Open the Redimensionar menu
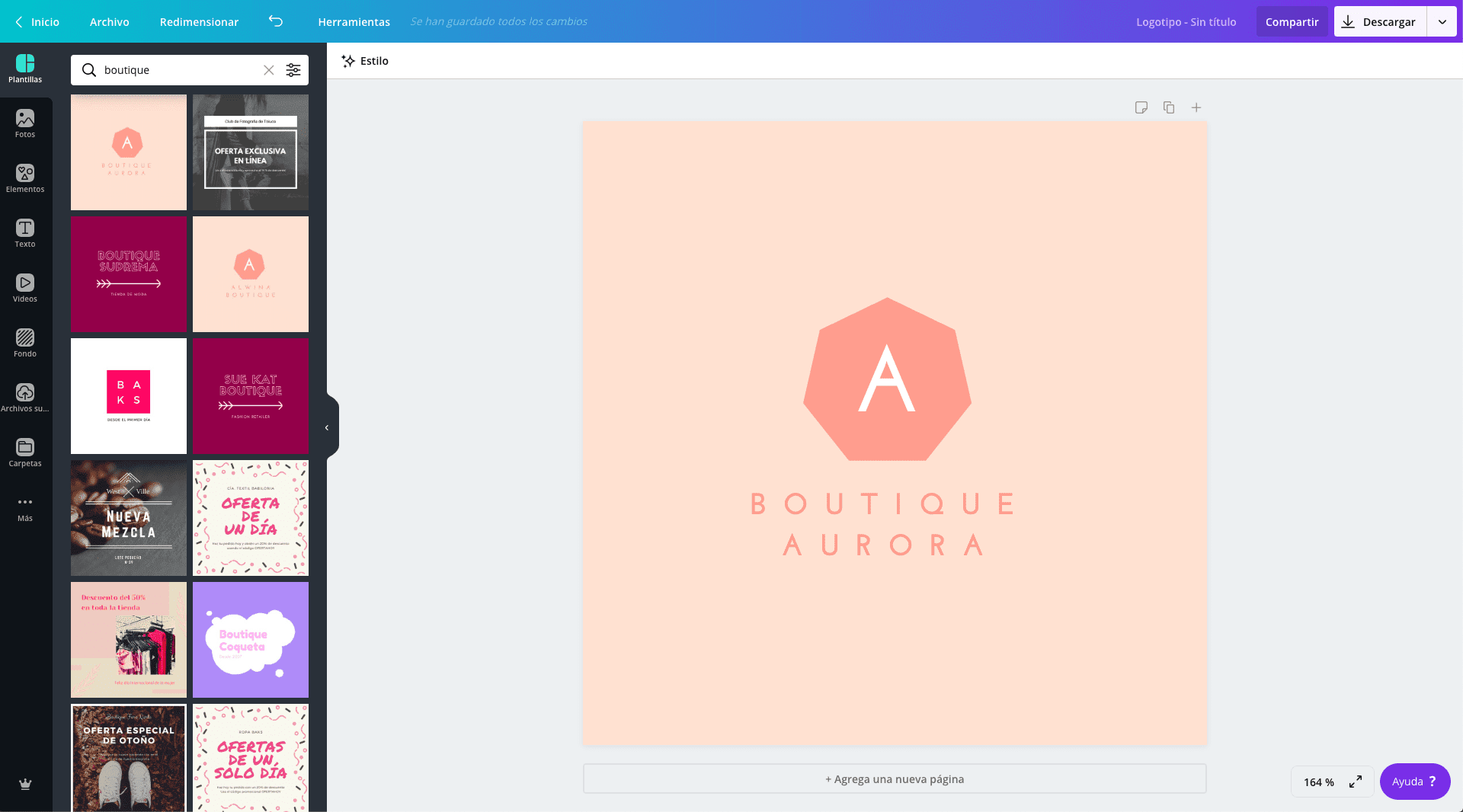This screenshot has width=1463, height=812. click(x=199, y=22)
